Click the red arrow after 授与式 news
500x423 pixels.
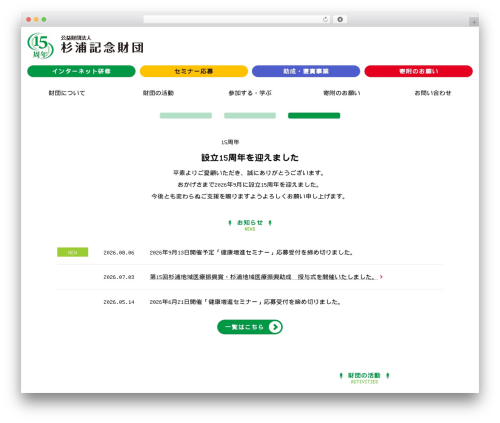click(381, 277)
